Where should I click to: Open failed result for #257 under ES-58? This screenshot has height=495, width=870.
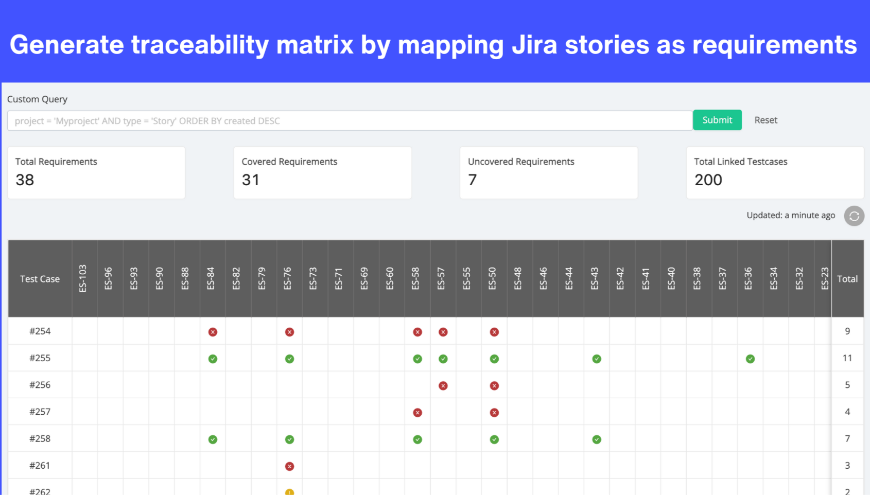(417, 412)
